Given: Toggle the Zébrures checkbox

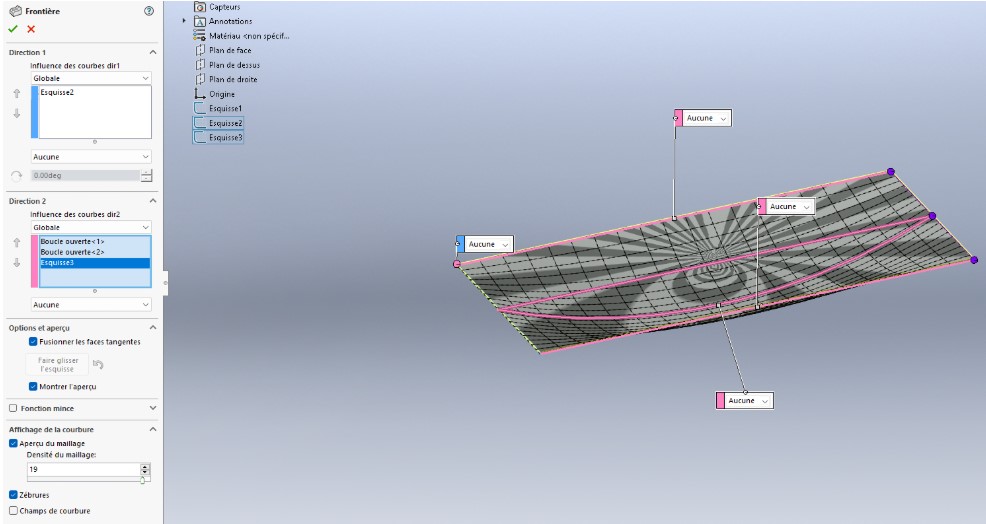Looking at the screenshot, I should [13, 494].
